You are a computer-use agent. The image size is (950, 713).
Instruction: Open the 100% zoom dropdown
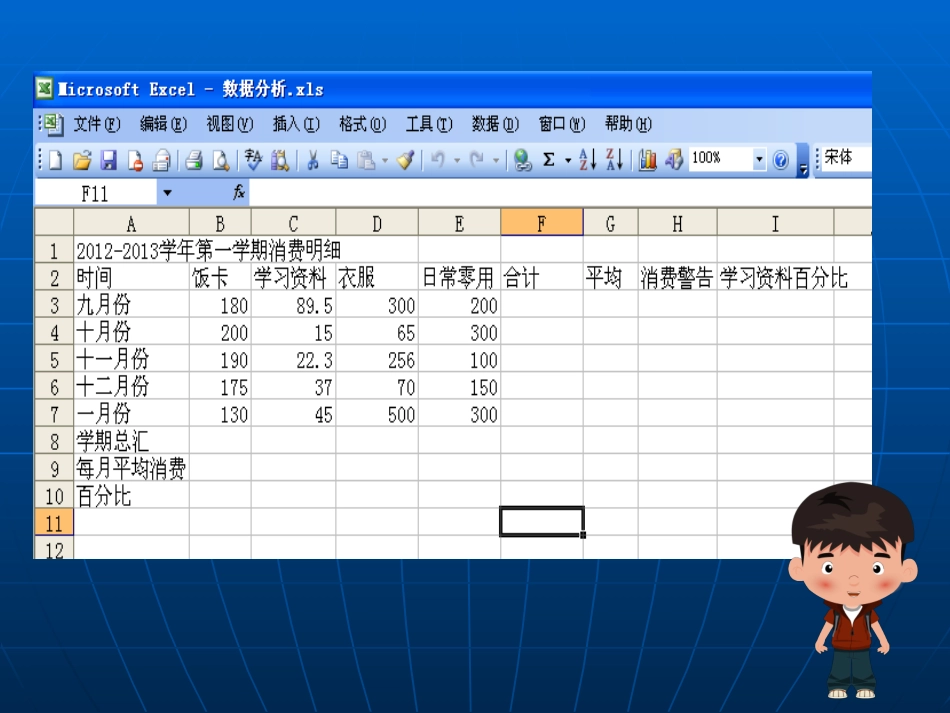(x=759, y=161)
